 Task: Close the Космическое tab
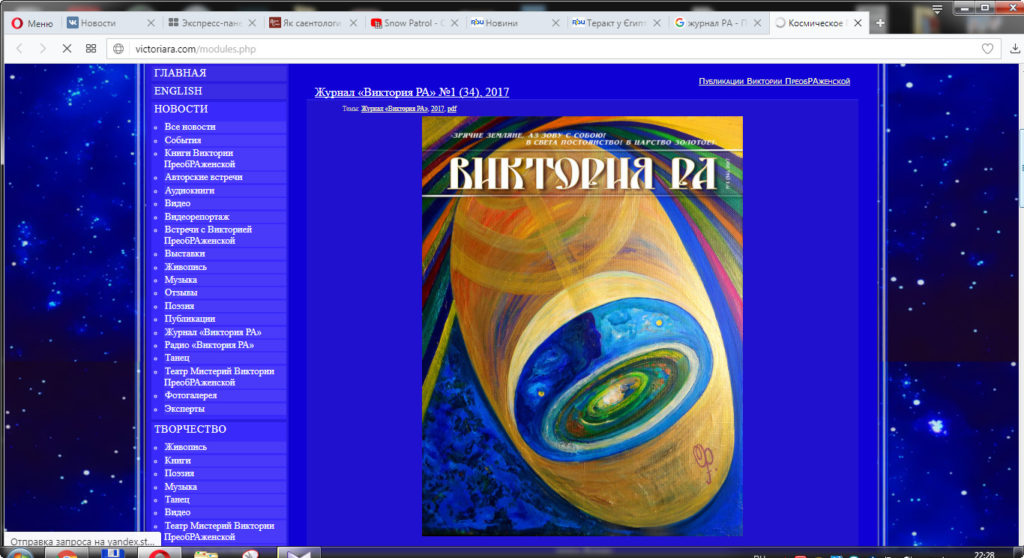[857, 23]
